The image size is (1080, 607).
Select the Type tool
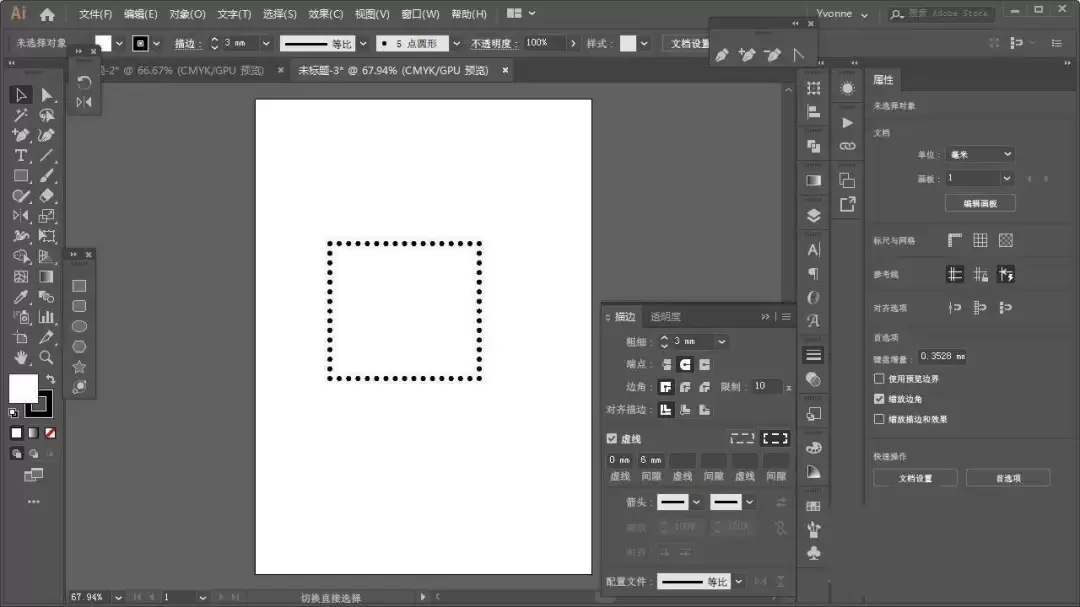tap(21, 156)
